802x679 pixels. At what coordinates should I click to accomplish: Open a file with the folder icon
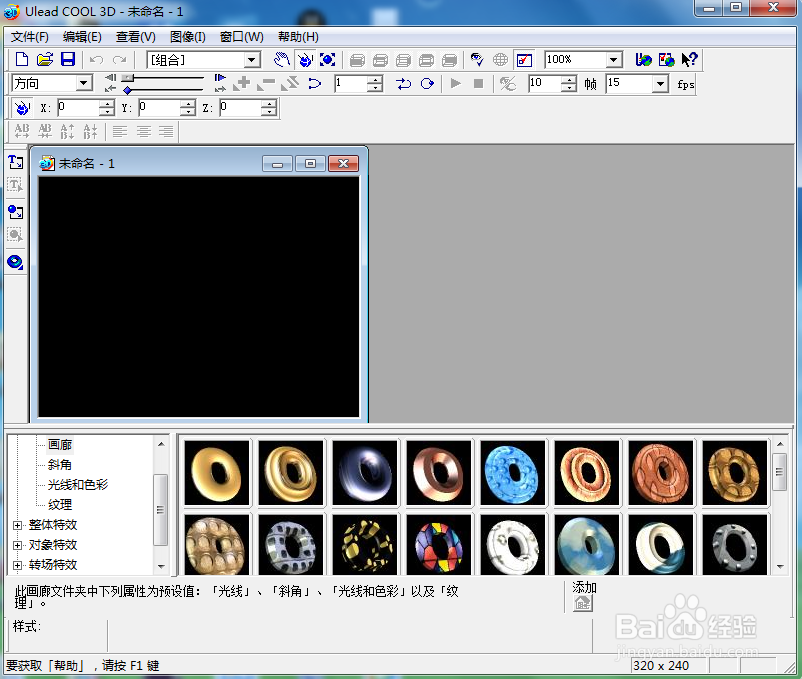click(x=45, y=60)
